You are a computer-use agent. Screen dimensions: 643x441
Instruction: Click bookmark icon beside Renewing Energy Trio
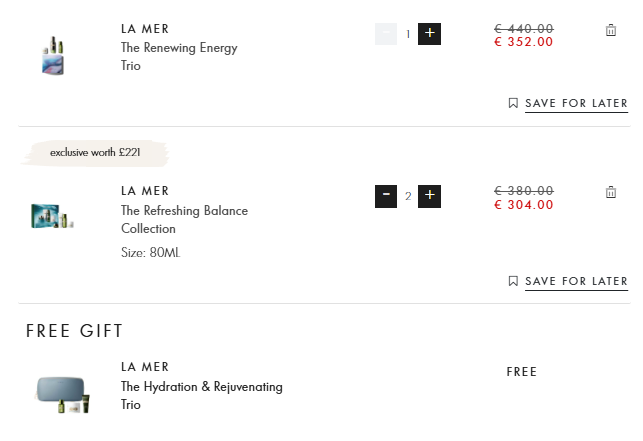click(x=513, y=103)
